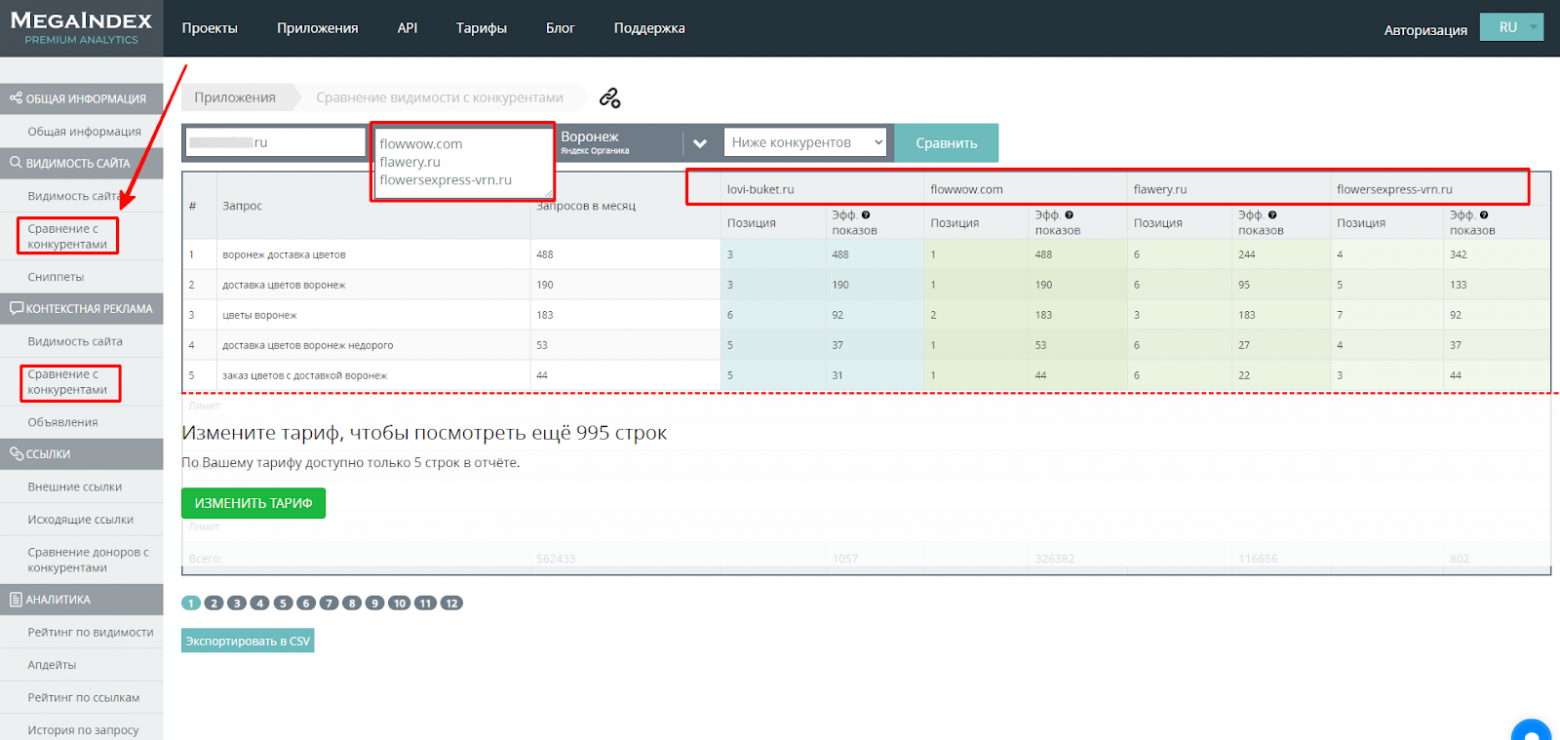Open Рейтинг по видимости sidebar link
1560x740 pixels.
coord(91,632)
